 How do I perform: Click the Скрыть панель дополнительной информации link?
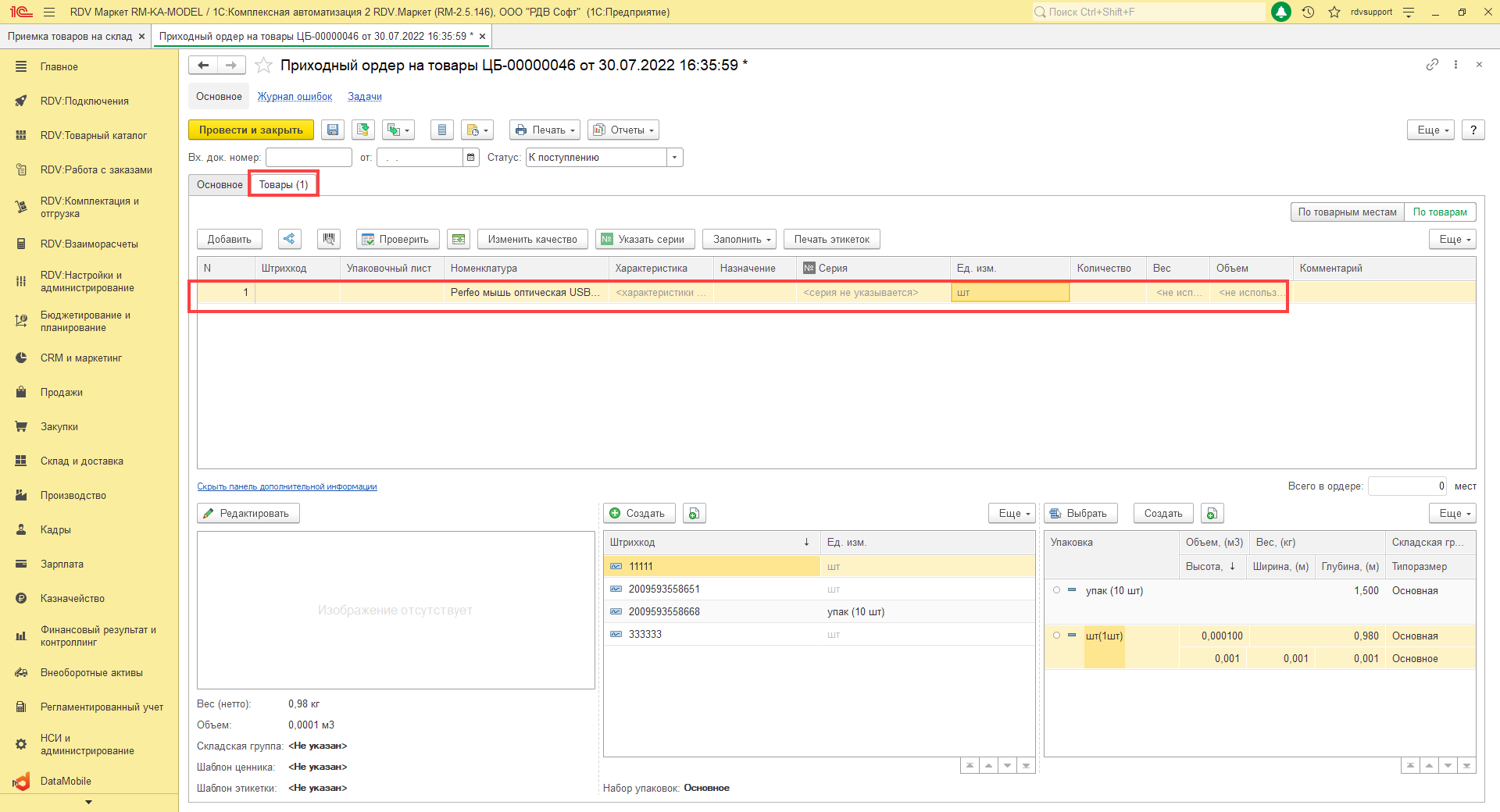287,487
